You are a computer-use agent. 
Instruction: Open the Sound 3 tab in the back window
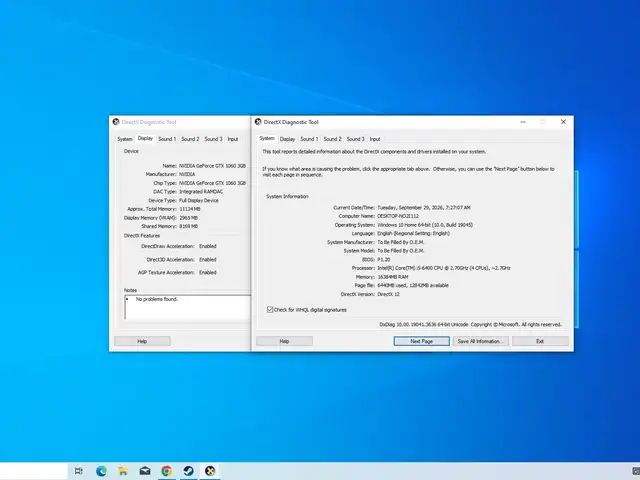click(x=213, y=139)
